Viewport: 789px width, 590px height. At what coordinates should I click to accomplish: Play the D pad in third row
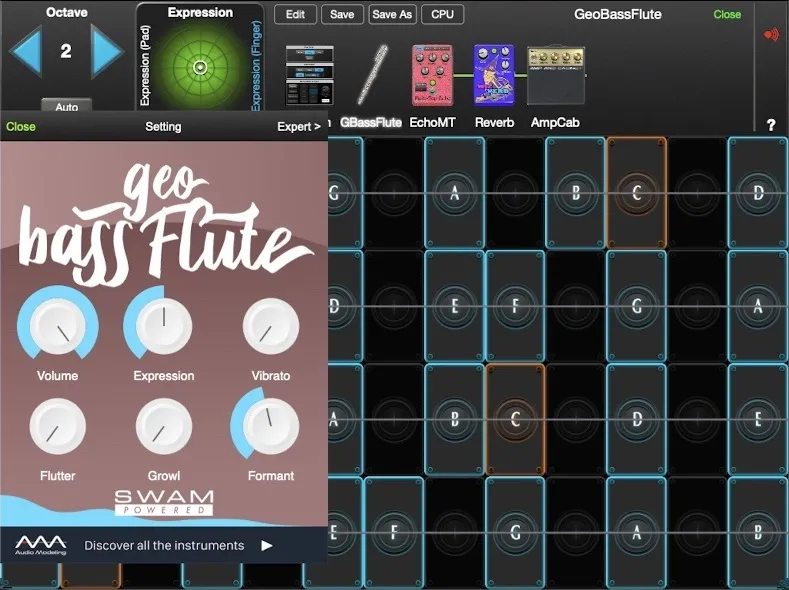[x=637, y=419]
